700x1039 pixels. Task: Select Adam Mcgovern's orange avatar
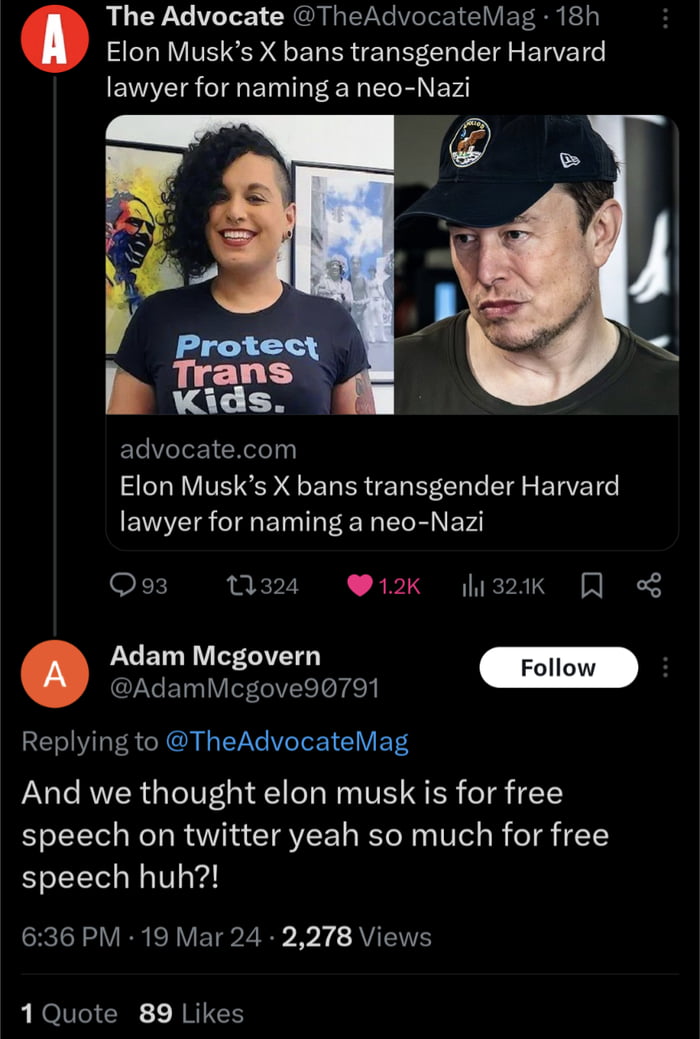pyautogui.click(x=55, y=674)
